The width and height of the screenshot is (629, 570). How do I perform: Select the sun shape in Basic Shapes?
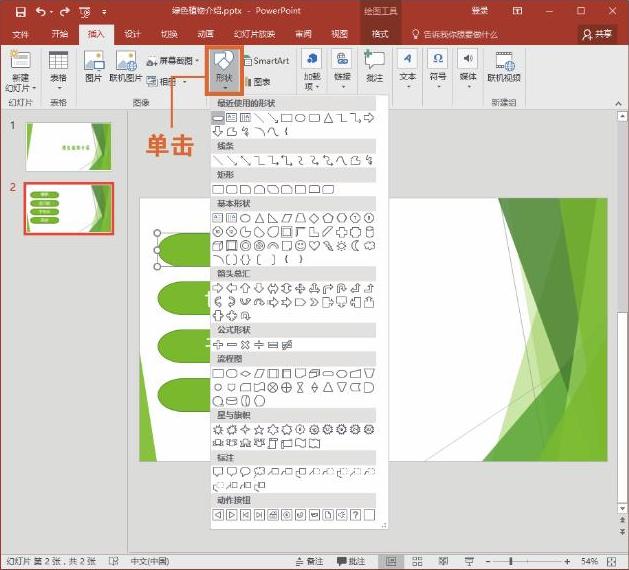tap(341, 245)
